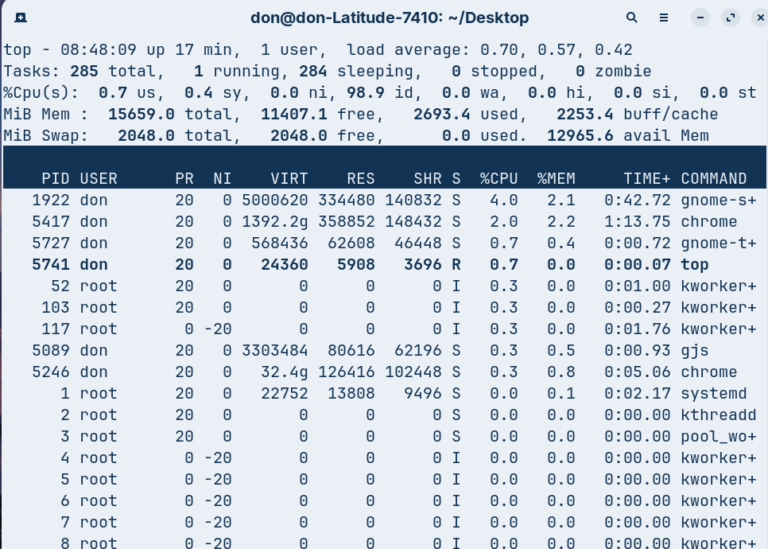
Task: Click the COMMAND column header
Action: [x=714, y=178]
